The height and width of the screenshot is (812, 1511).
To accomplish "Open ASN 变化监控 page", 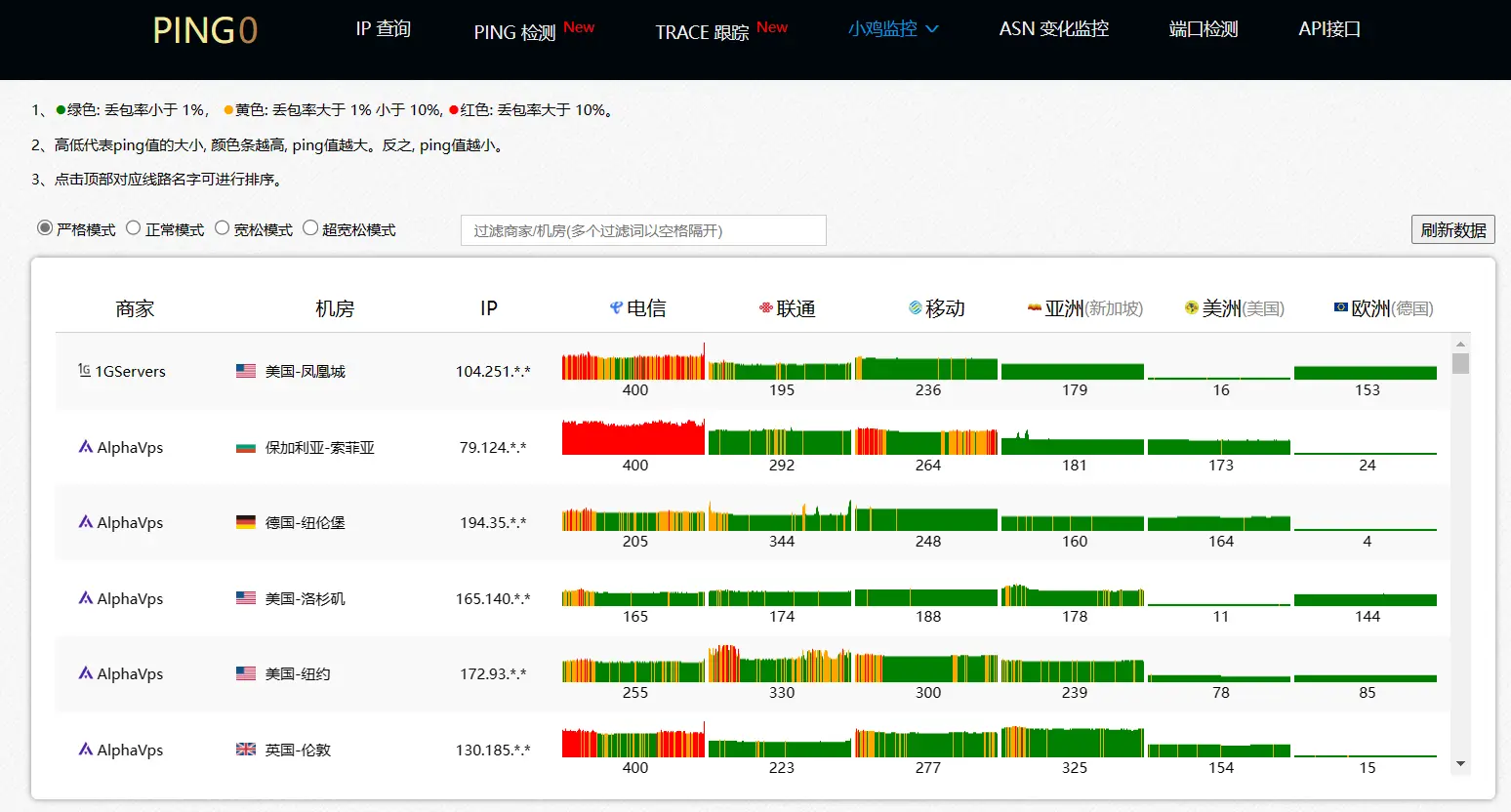I will tap(1054, 29).
